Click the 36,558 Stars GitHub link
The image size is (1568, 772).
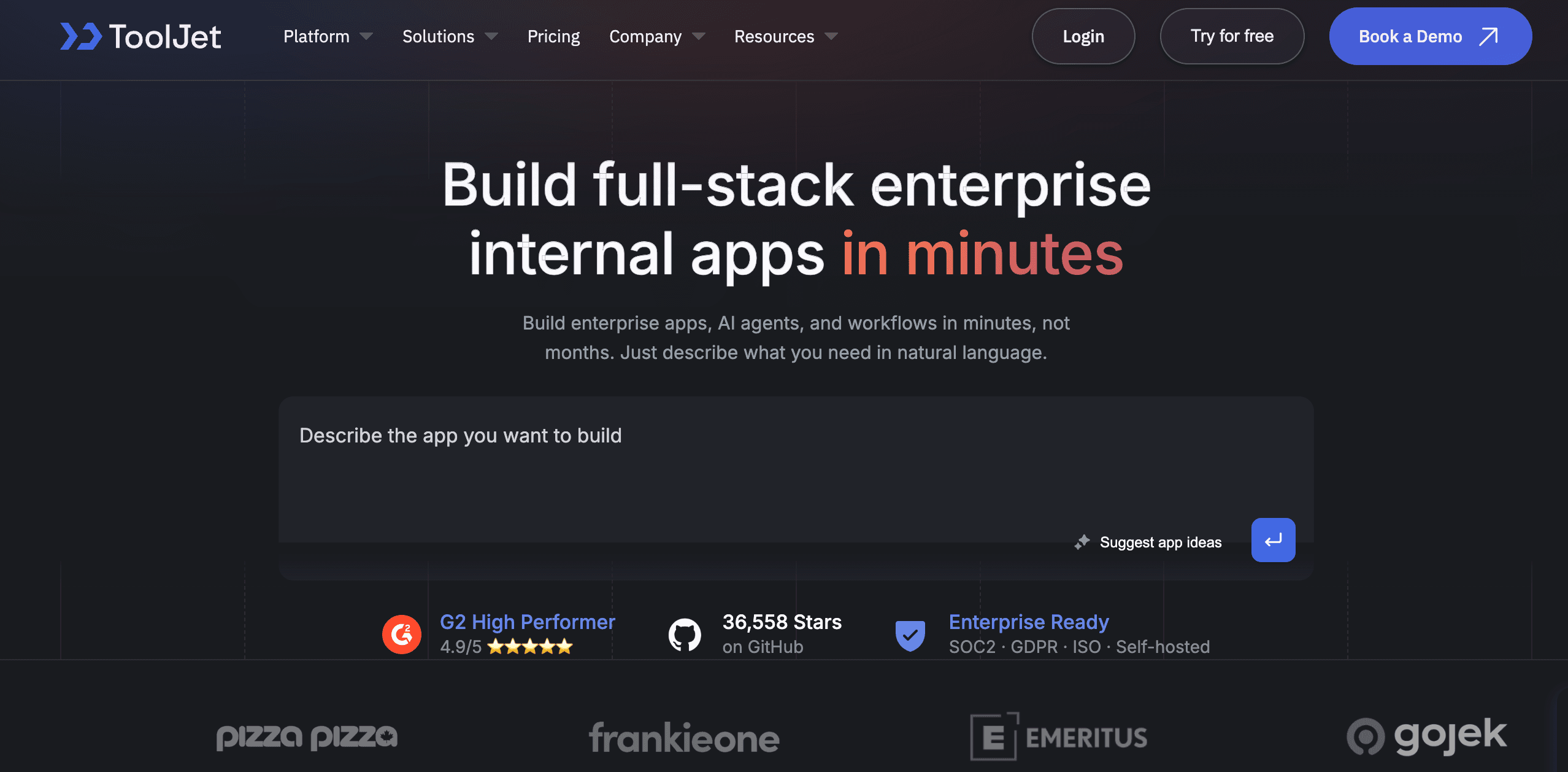[x=782, y=622]
